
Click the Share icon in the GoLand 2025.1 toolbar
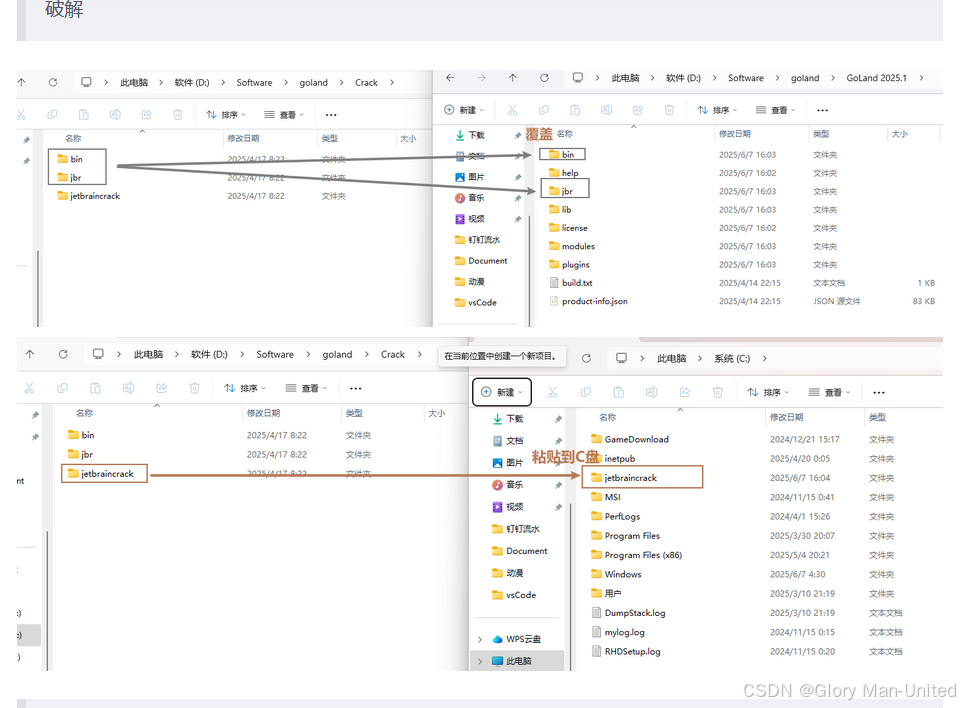(638, 110)
